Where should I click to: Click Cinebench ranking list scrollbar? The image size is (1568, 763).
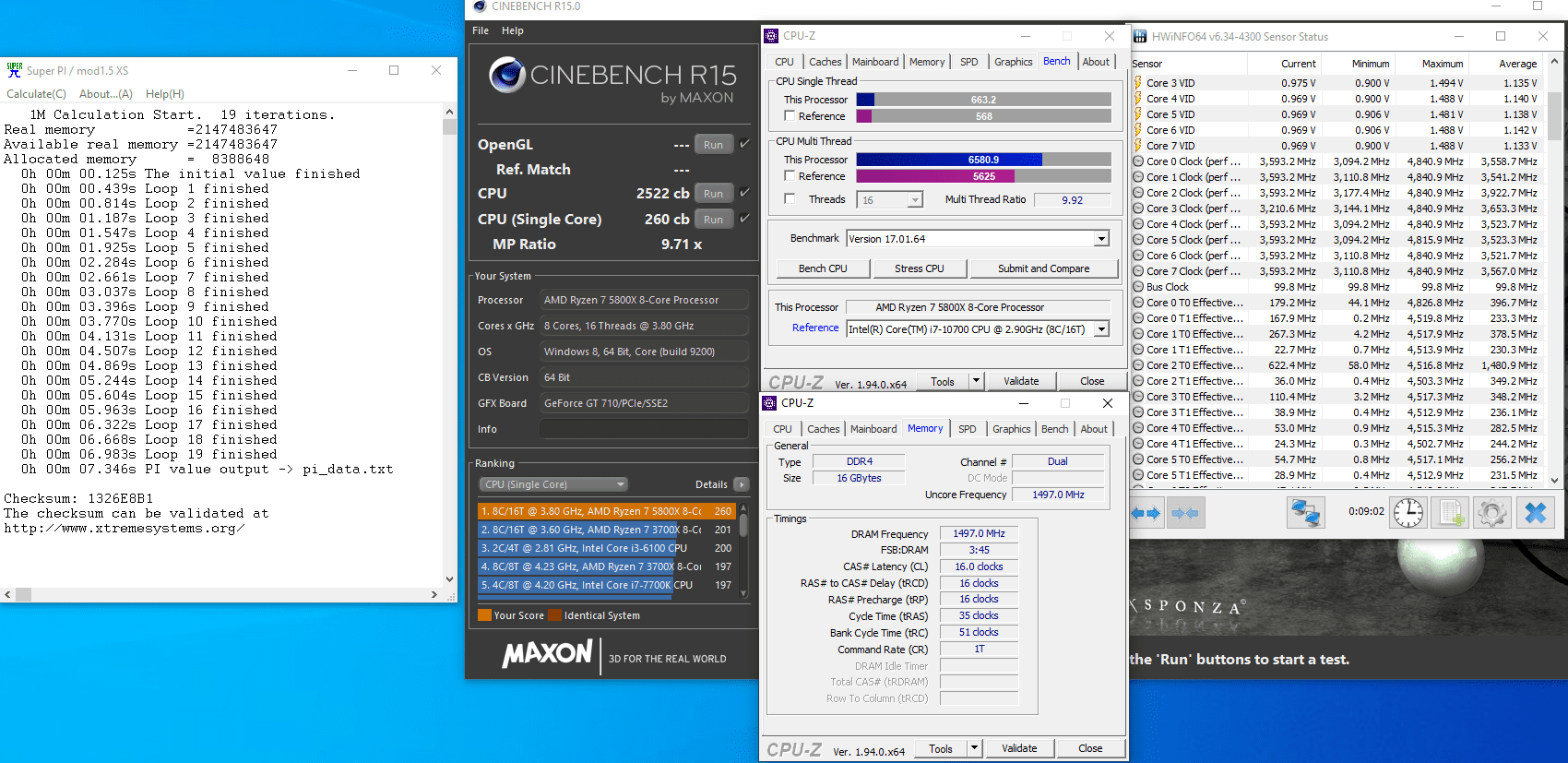[x=743, y=552]
